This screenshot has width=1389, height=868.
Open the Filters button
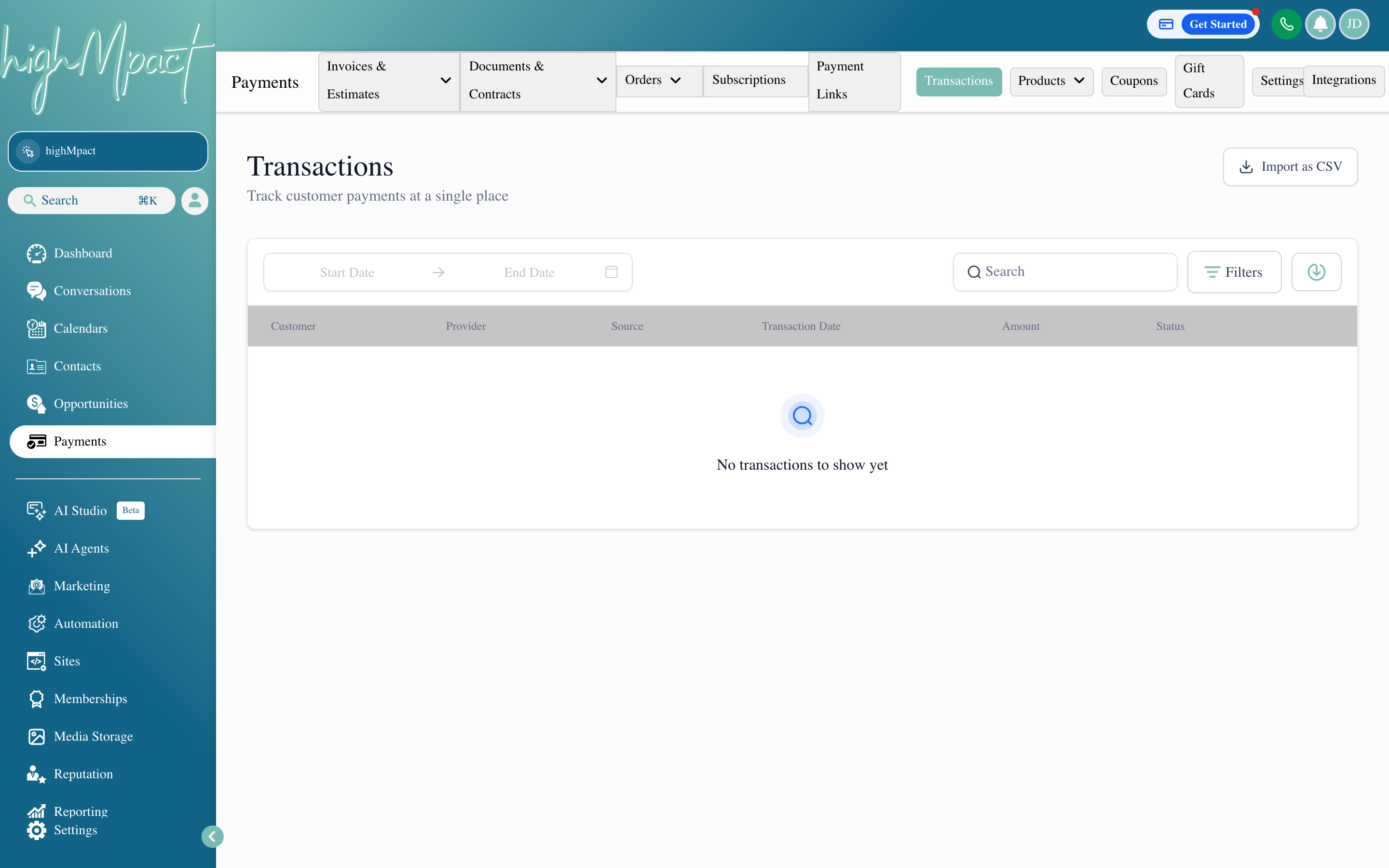click(x=1234, y=272)
